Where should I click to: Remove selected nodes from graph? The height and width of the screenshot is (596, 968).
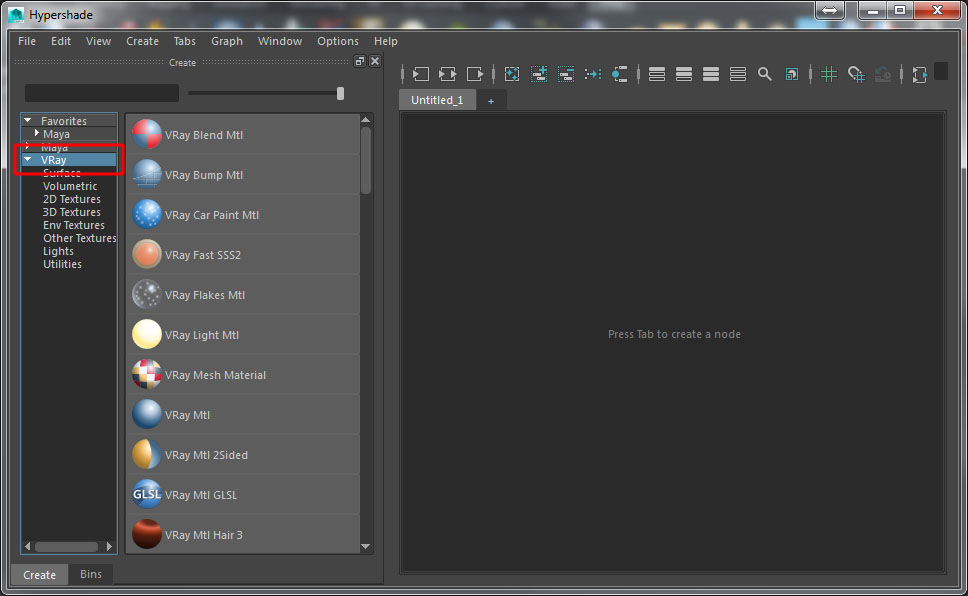pos(565,74)
